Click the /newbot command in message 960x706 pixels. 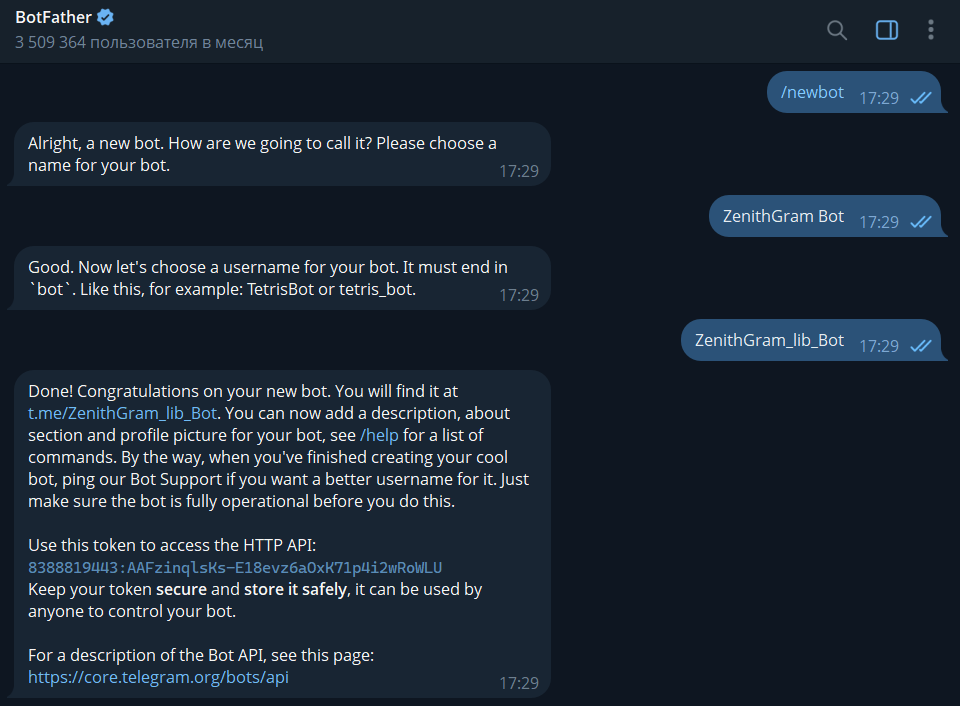(x=813, y=92)
